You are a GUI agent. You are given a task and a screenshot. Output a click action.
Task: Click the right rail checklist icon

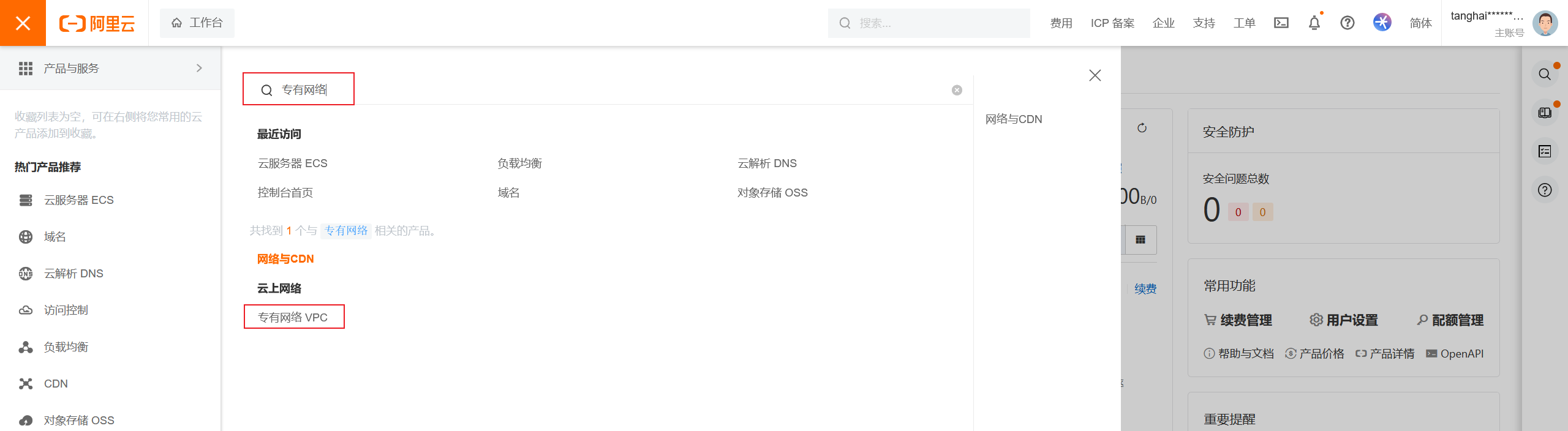(x=1545, y=151)
